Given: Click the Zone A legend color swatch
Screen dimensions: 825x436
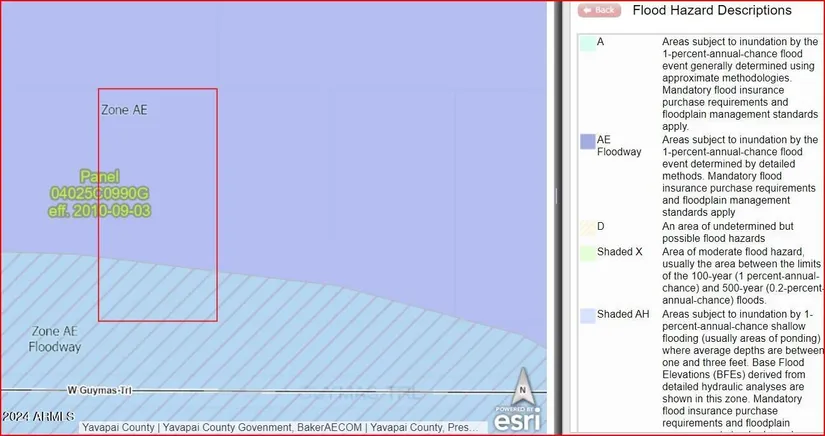Looking at the screenshot, I should pyautogui.click(x=587, y=44).
